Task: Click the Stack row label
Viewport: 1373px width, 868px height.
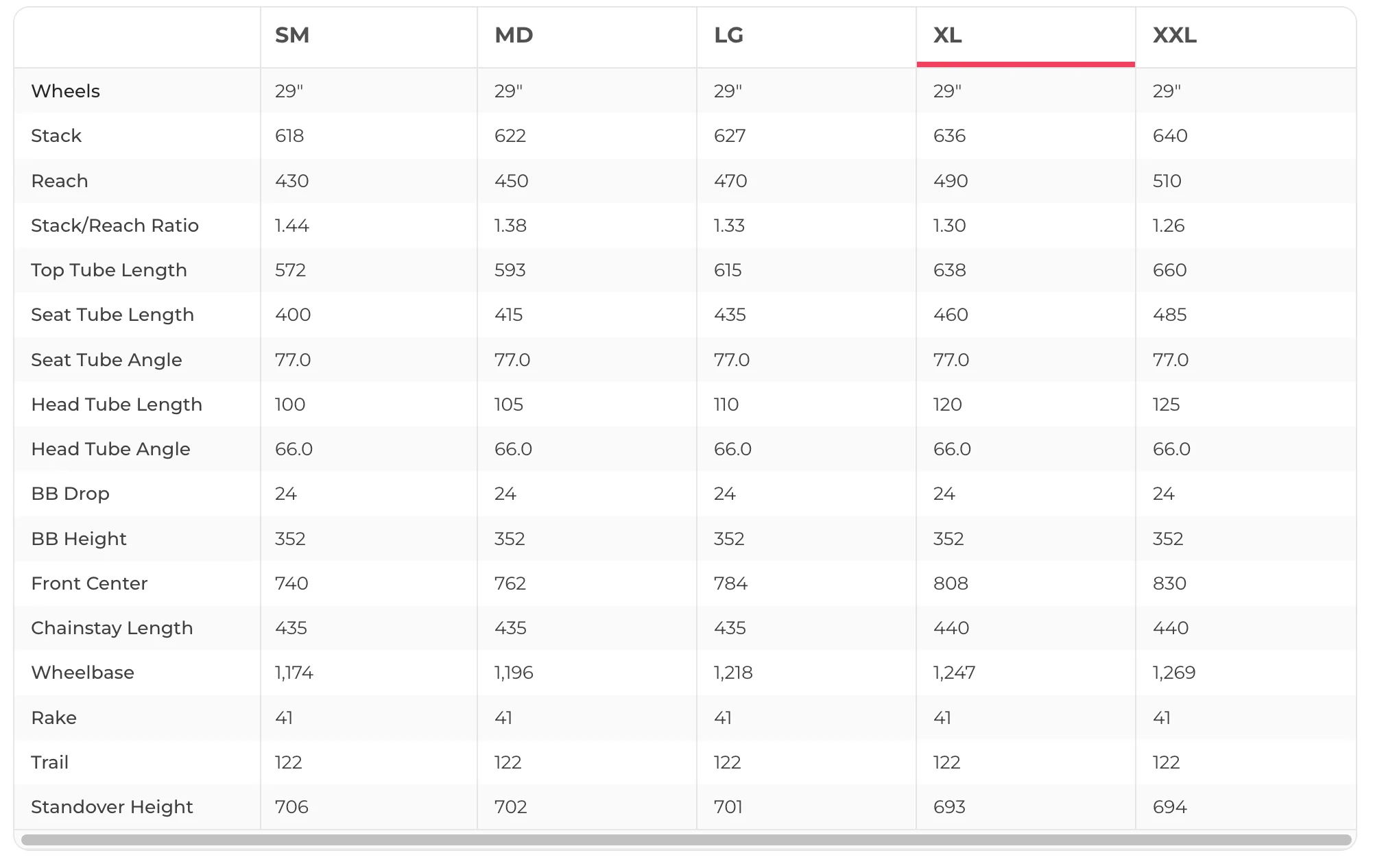Action: tap(56, 136)
